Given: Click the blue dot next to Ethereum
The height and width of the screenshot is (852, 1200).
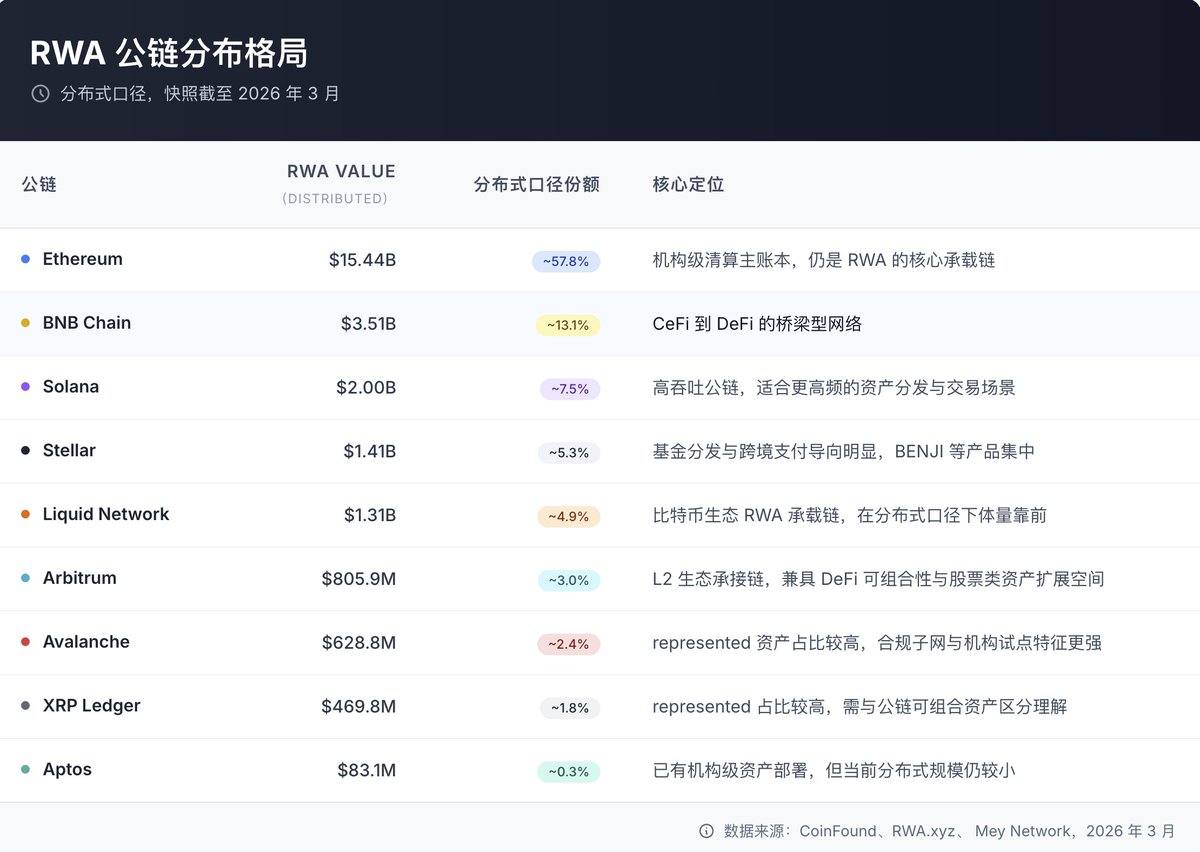Looking at the screenshot, I should (x=25, y=259).
